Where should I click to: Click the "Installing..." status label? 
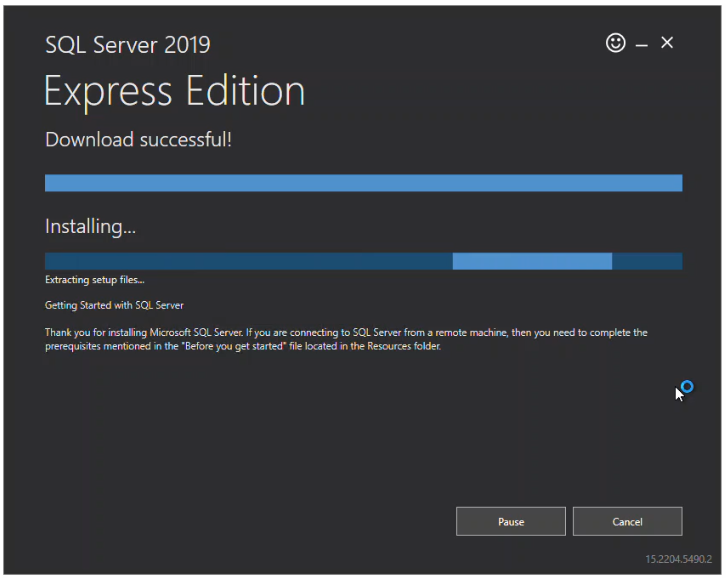pyautogui.click(x=90, y=227)
